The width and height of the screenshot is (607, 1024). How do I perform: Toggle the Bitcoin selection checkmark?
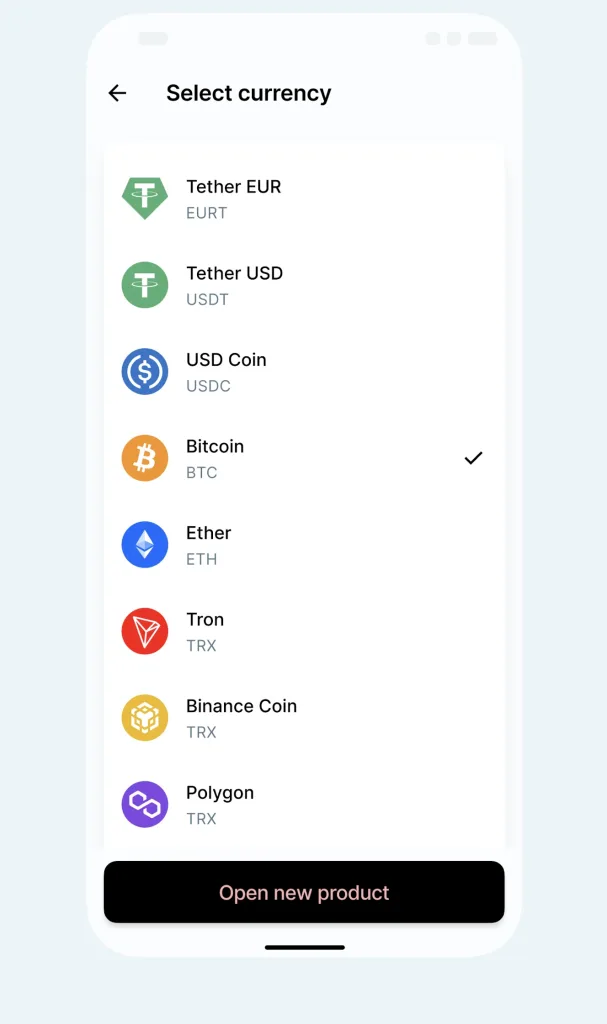click(x=473, y=458)
